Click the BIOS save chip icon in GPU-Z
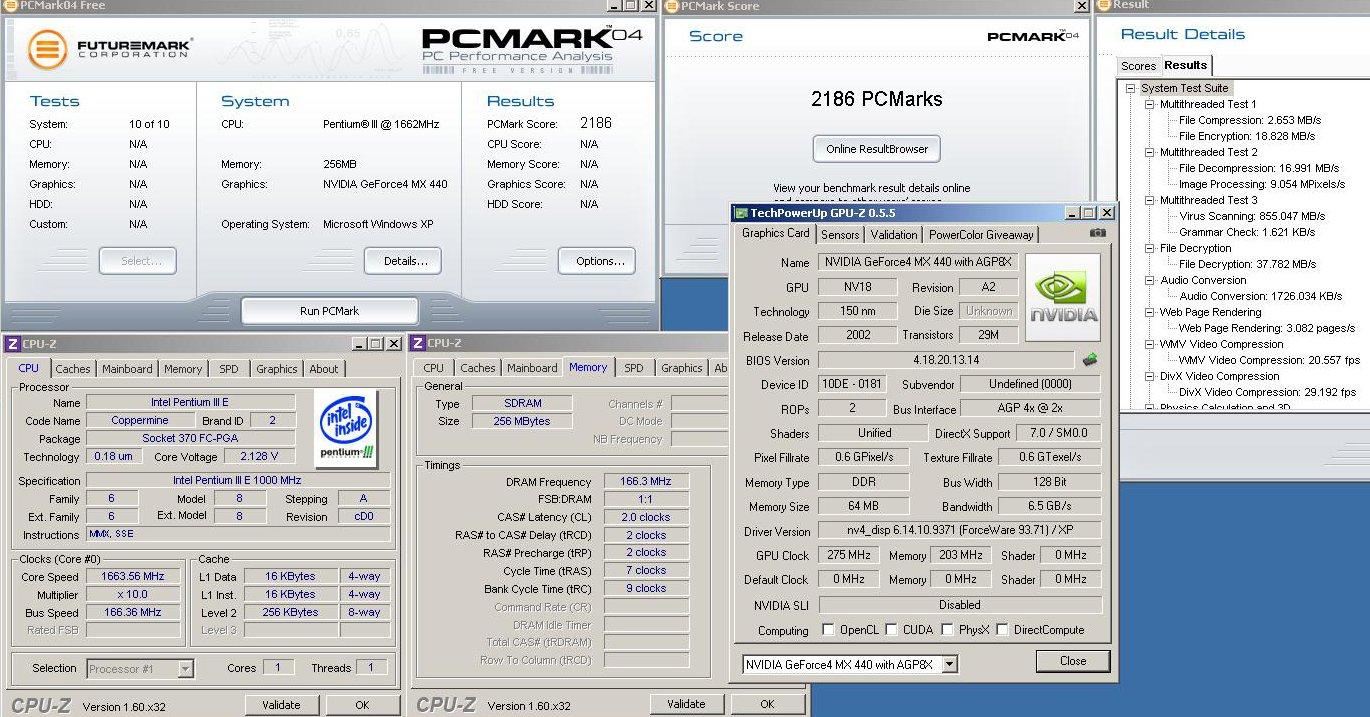 point(1091,359)
